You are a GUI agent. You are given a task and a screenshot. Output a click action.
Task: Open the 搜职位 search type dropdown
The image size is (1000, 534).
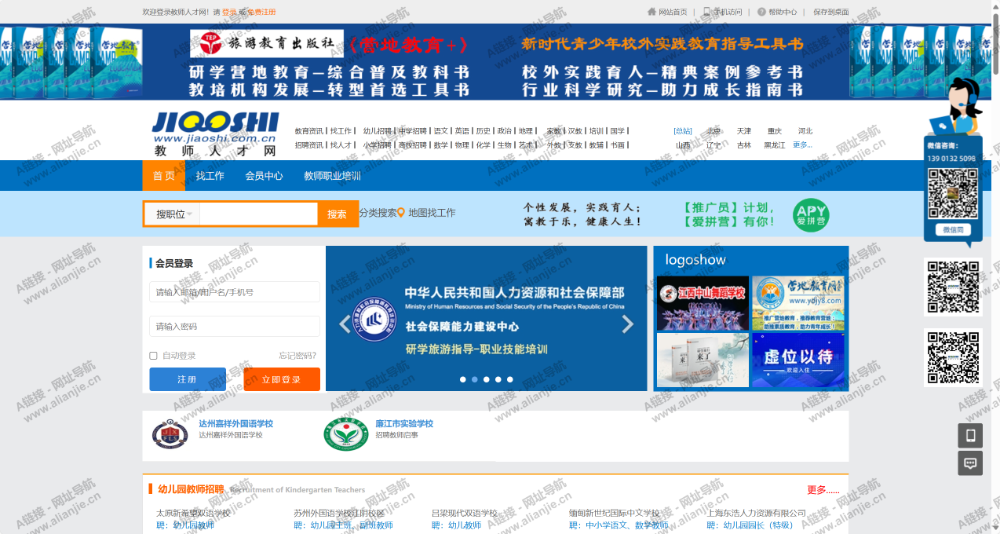[172, 214]
